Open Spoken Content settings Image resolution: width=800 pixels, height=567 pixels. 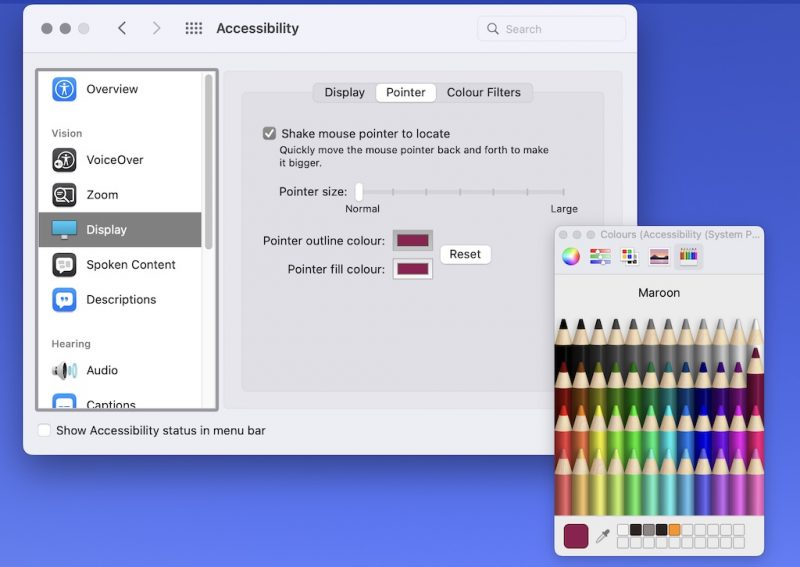[120, 265]
